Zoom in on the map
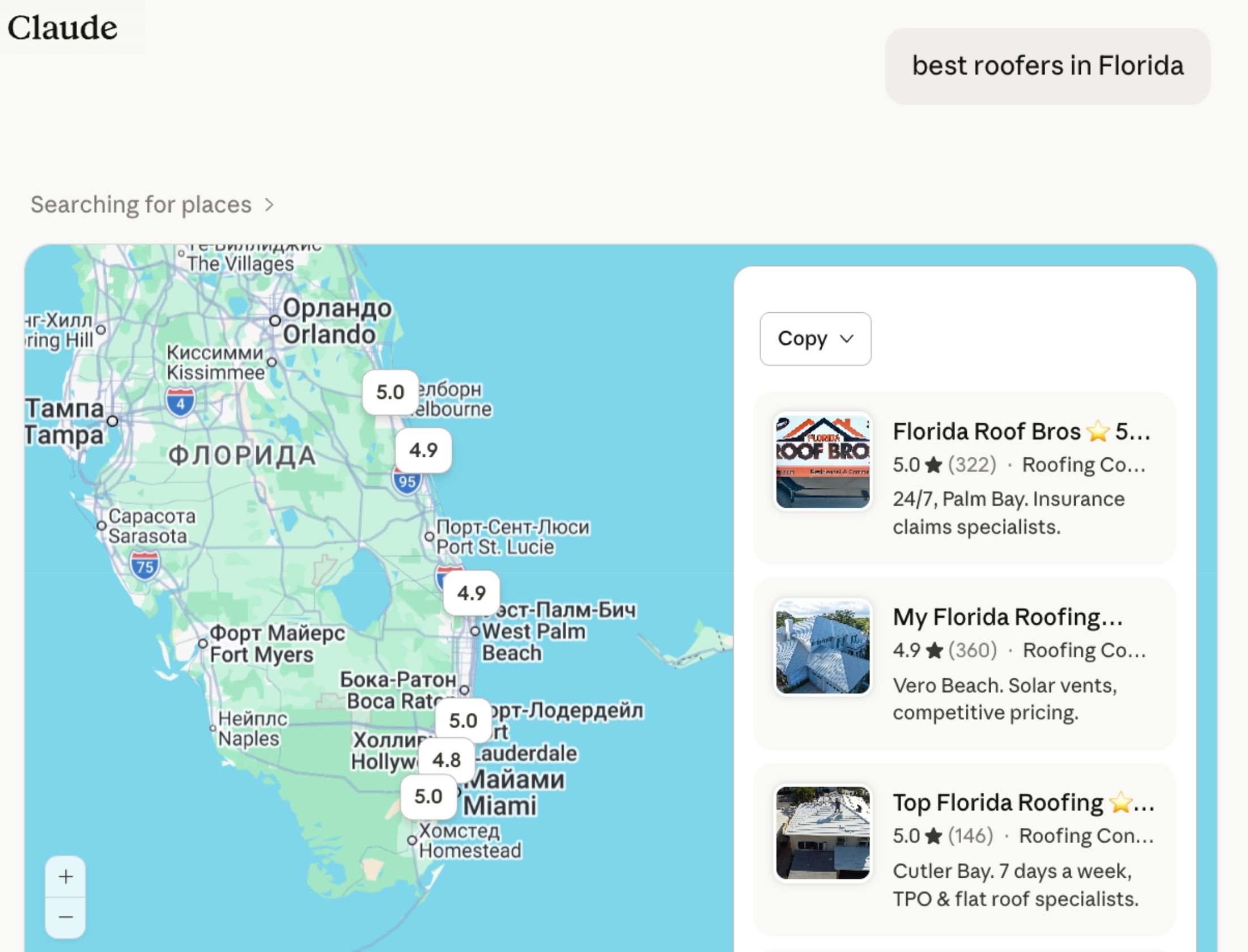 click(65, 877)
